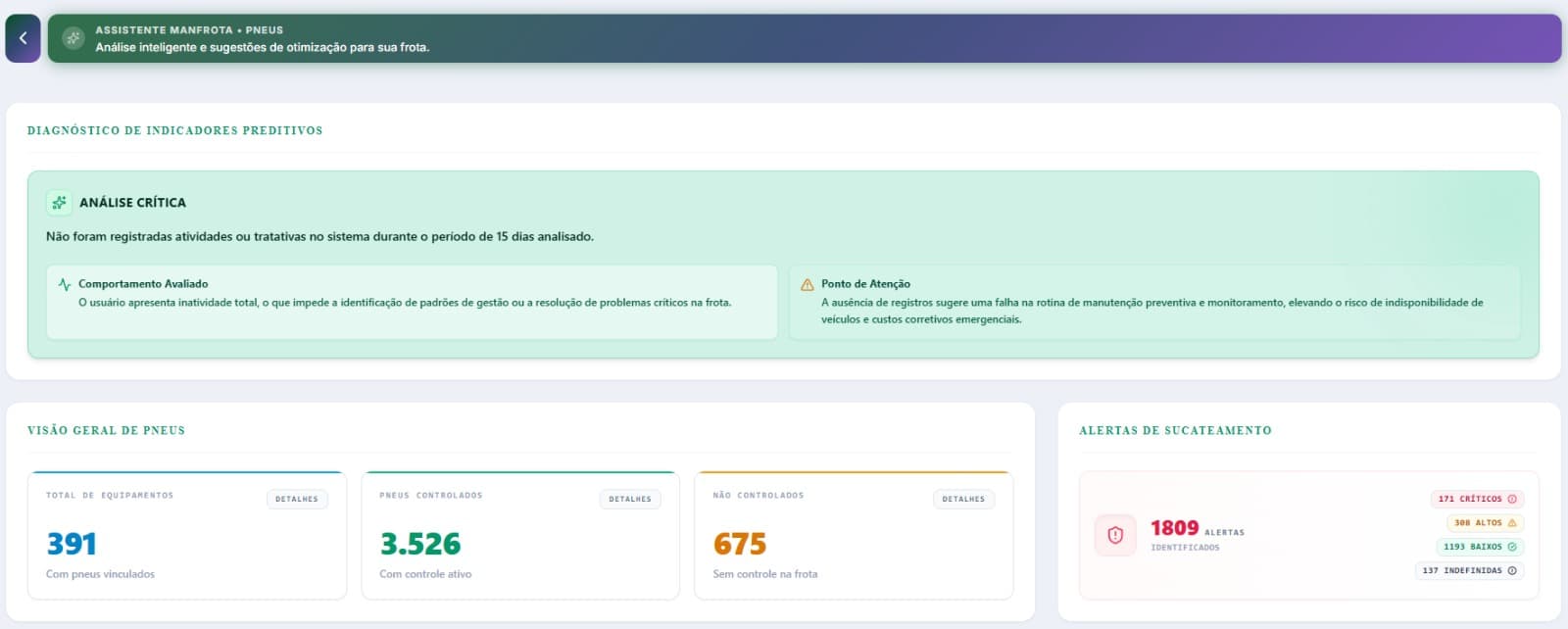Click the assistant sparkle icon in banner
The height and width of the screenshot is (629, 1568).
click(x=73, y=38)
